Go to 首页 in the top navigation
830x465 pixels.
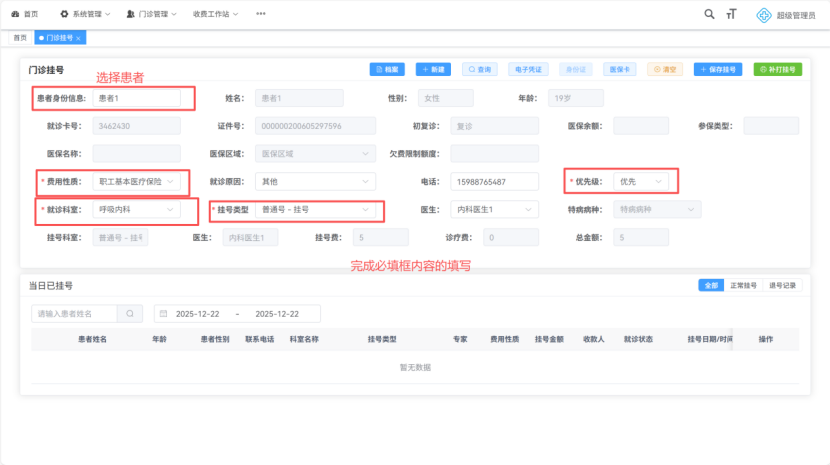click(25, 14)
